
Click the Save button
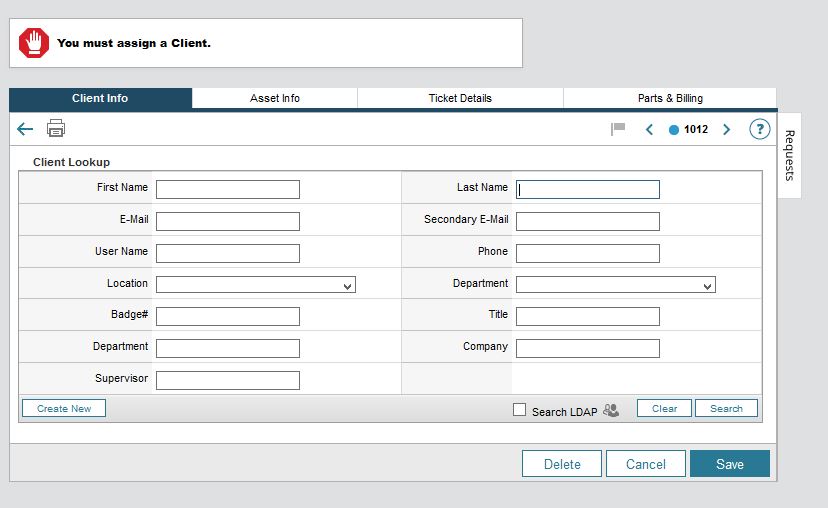point(730,464)
